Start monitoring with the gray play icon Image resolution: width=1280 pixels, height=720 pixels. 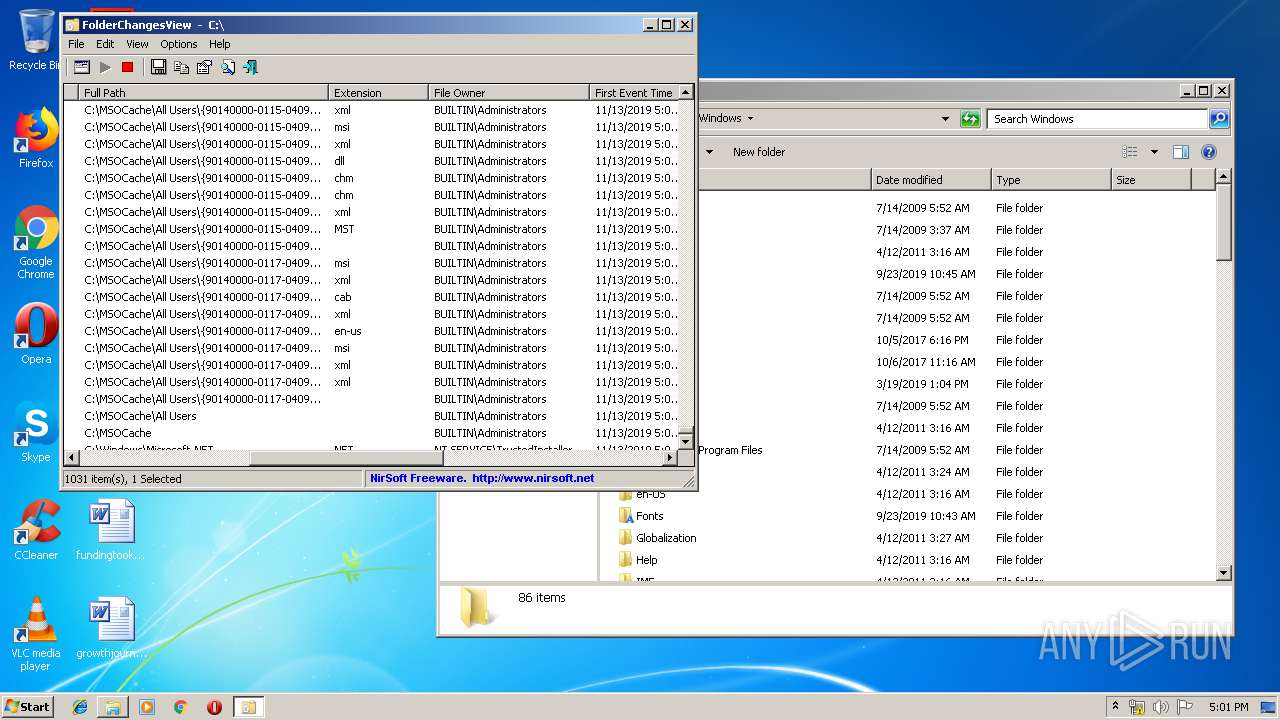point(105,67)
